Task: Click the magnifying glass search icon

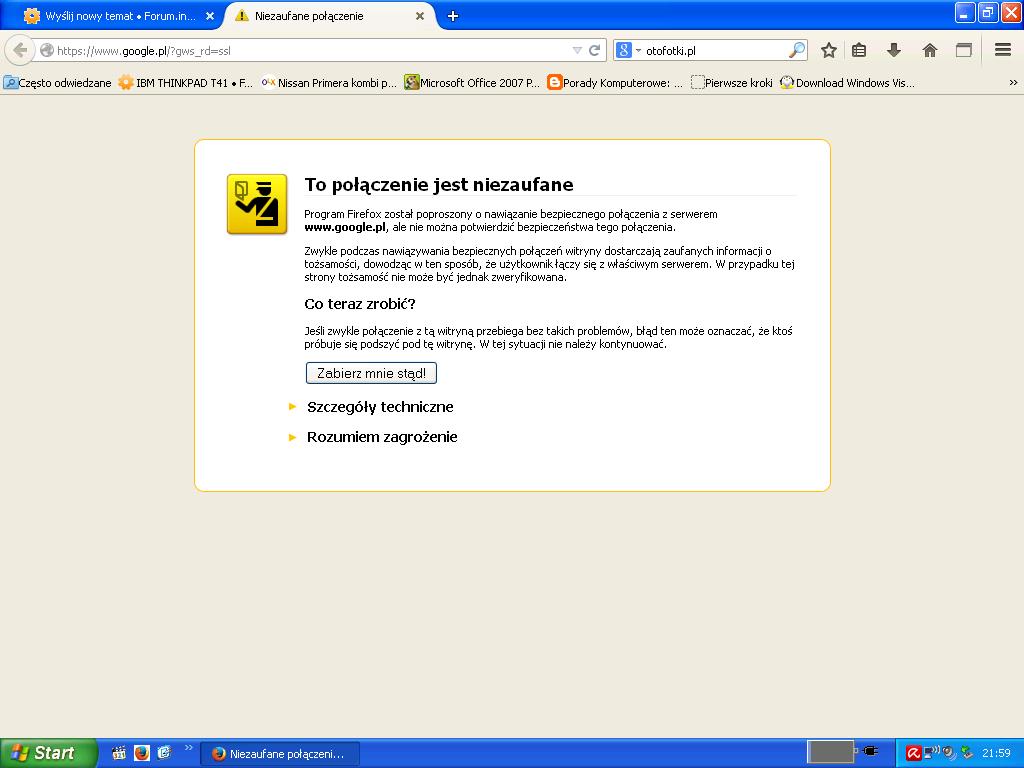Action: point(797,50)
